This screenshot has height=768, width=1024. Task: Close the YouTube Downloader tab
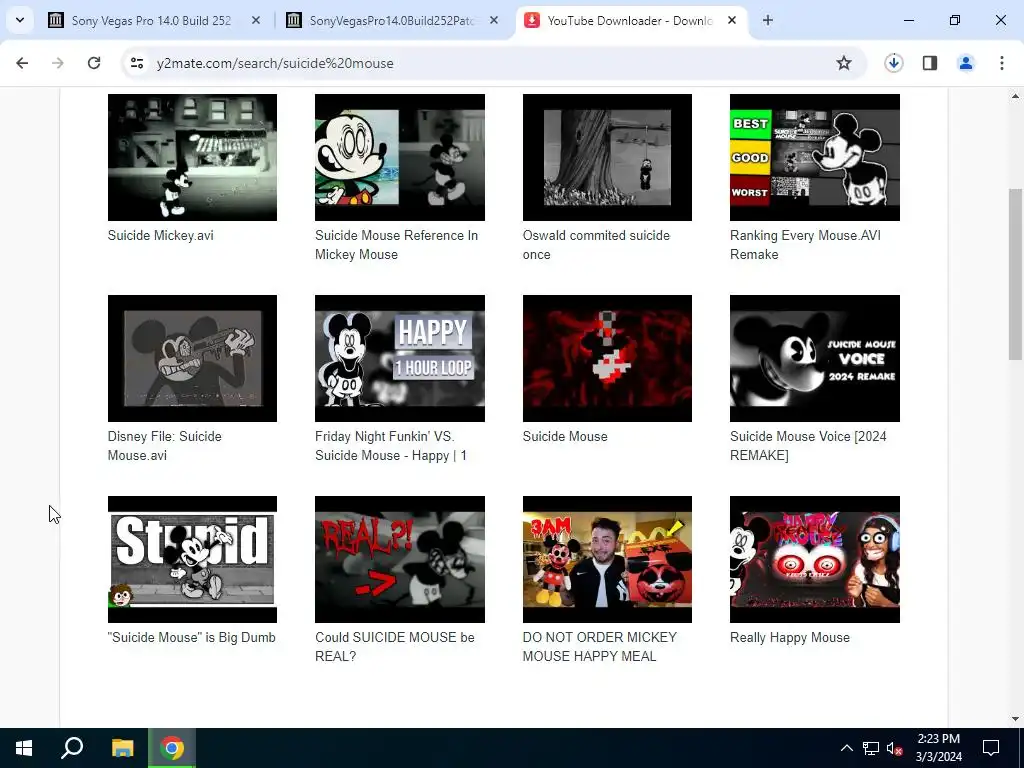pyautogui.click(x=732, y=21)
